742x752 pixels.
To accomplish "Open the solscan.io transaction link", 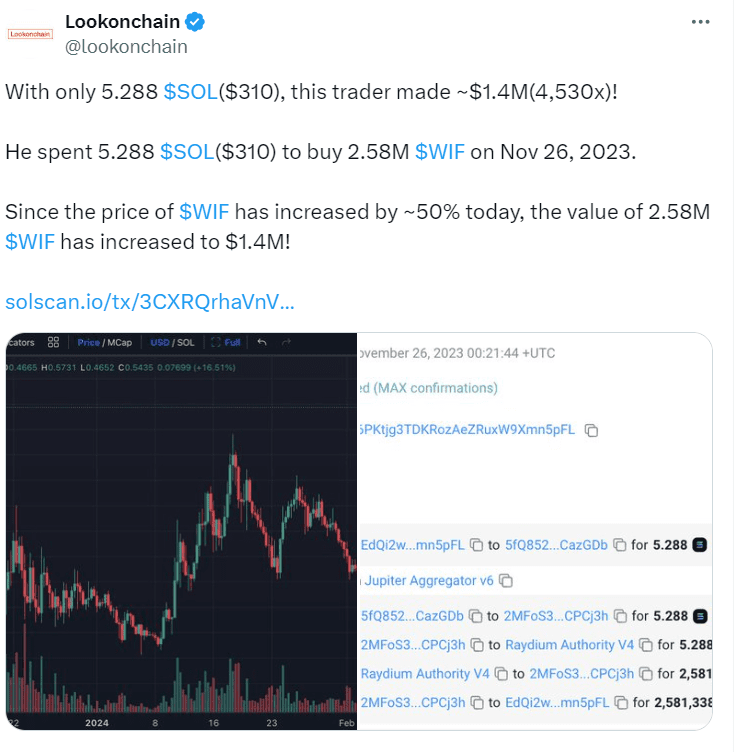I will pyautogui.click(x=150, y=301).
